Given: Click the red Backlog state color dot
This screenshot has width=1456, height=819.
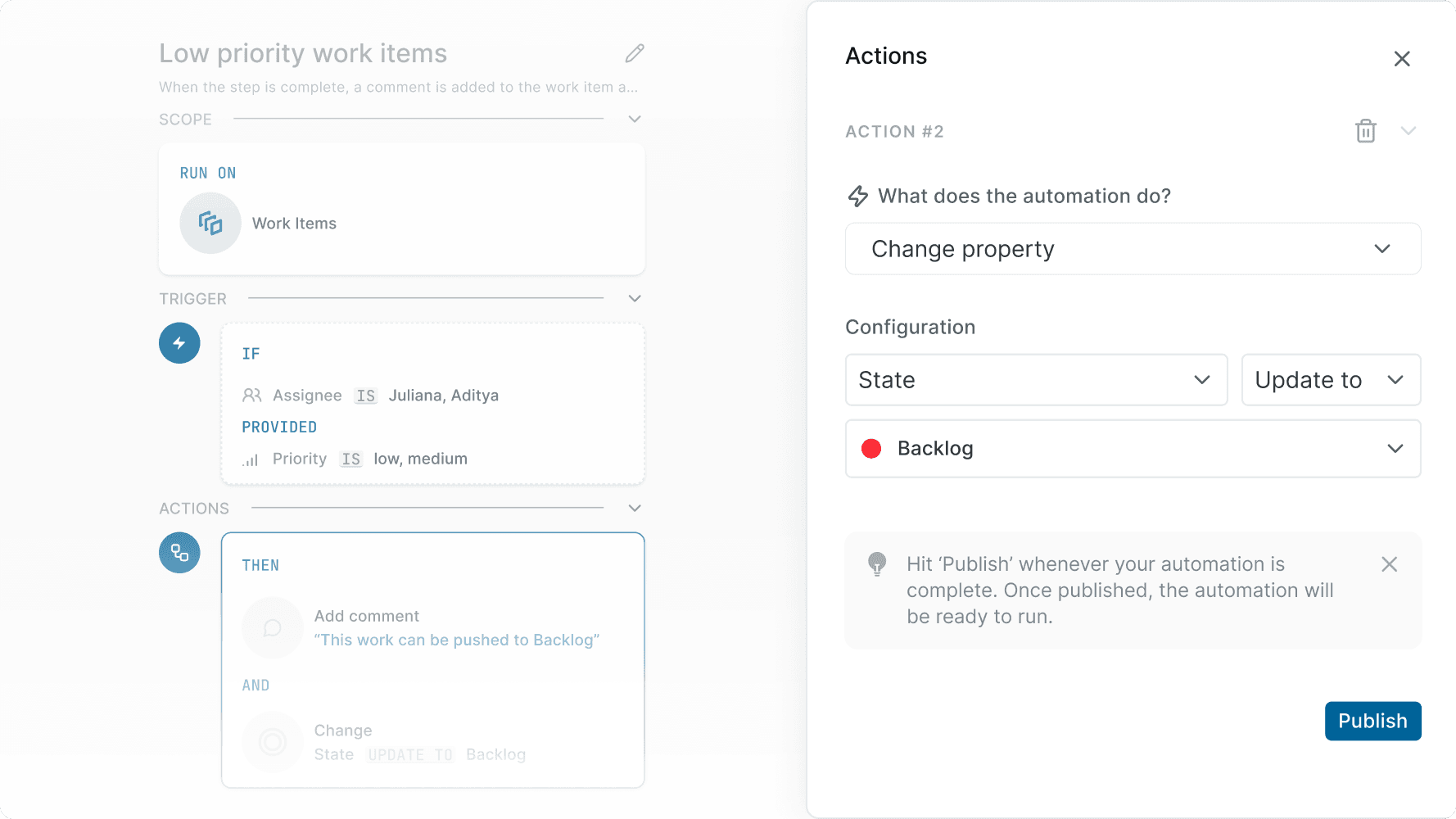Looking at the screenshot, I should (x=872, y=448).
